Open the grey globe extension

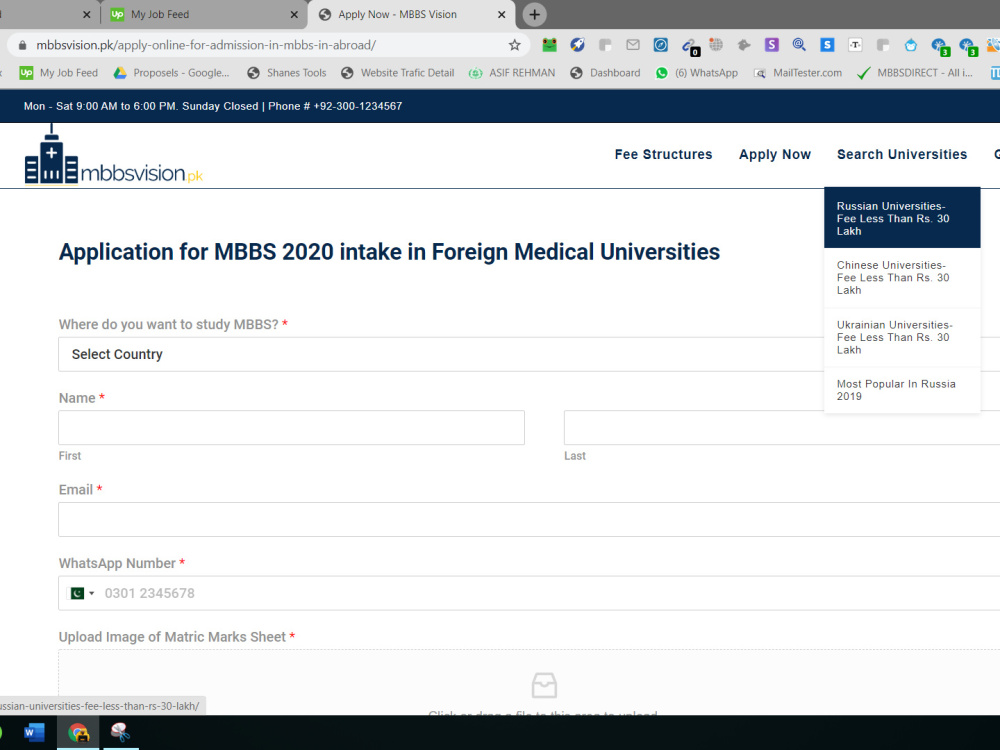pyautogui.click(x=716, y=45)
